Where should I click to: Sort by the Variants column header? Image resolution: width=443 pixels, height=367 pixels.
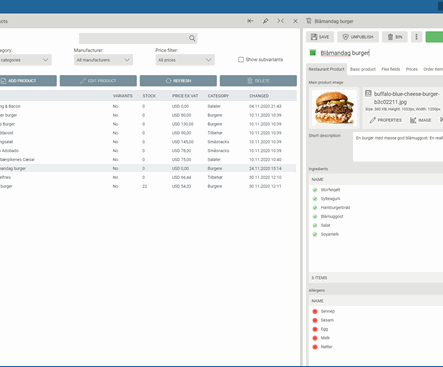(123, 96)
